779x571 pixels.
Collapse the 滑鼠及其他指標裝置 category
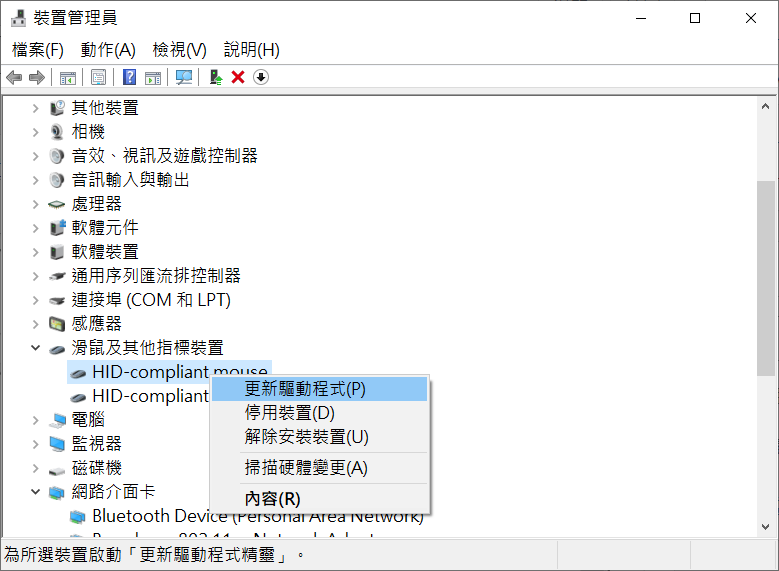(35, 348)
